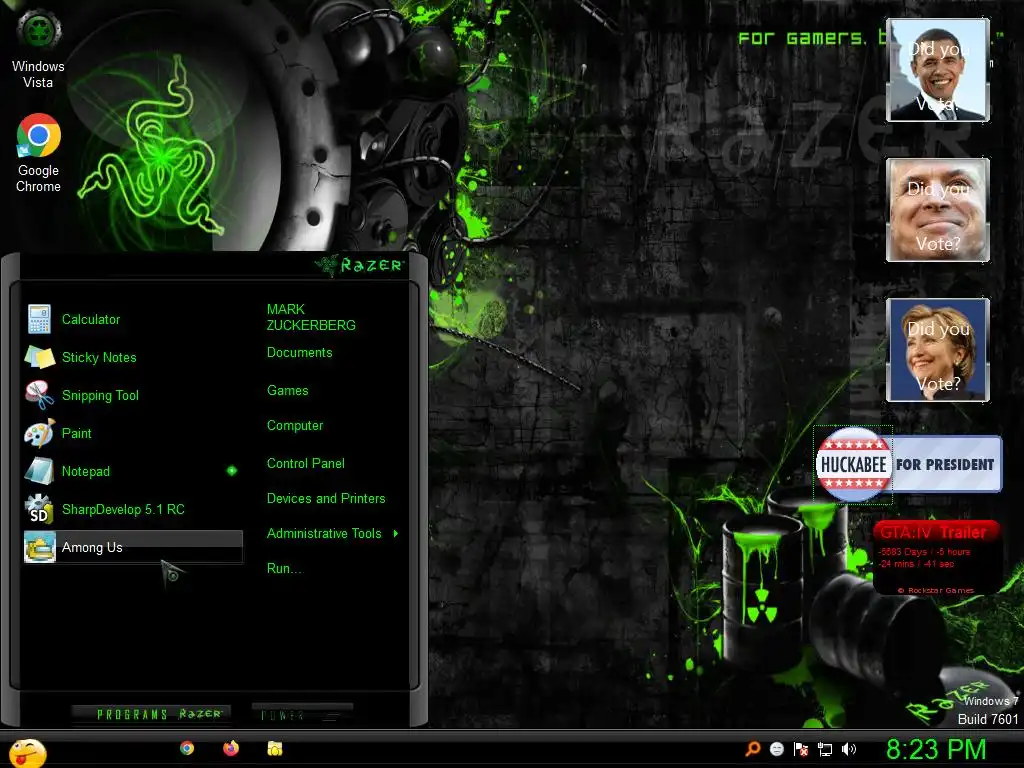Click the Obama Did you Vote gadget
Screen dimensions: 1024x768
coord(938,70)
